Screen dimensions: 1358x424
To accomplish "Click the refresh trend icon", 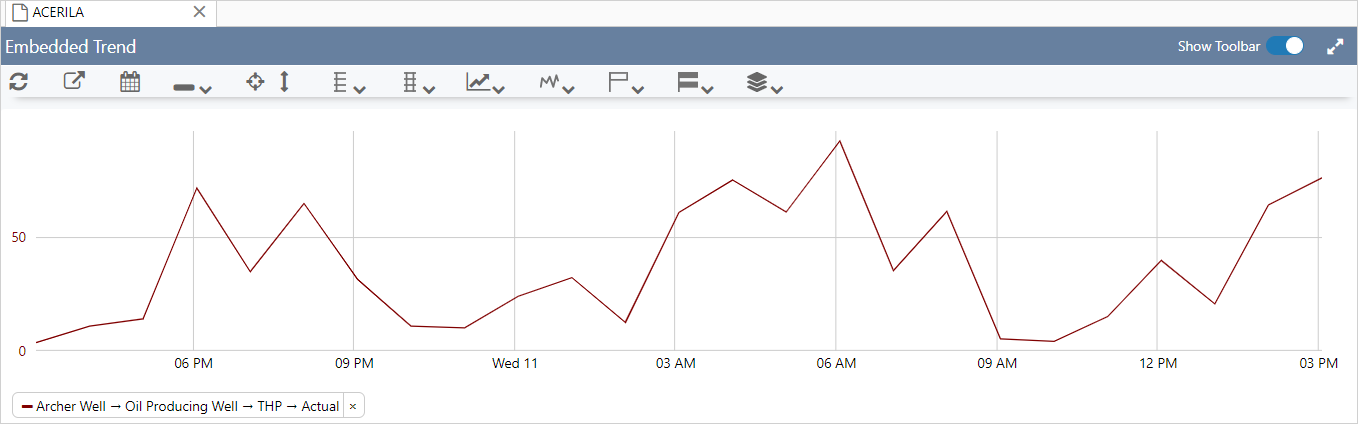I will (x=18, y=82).
